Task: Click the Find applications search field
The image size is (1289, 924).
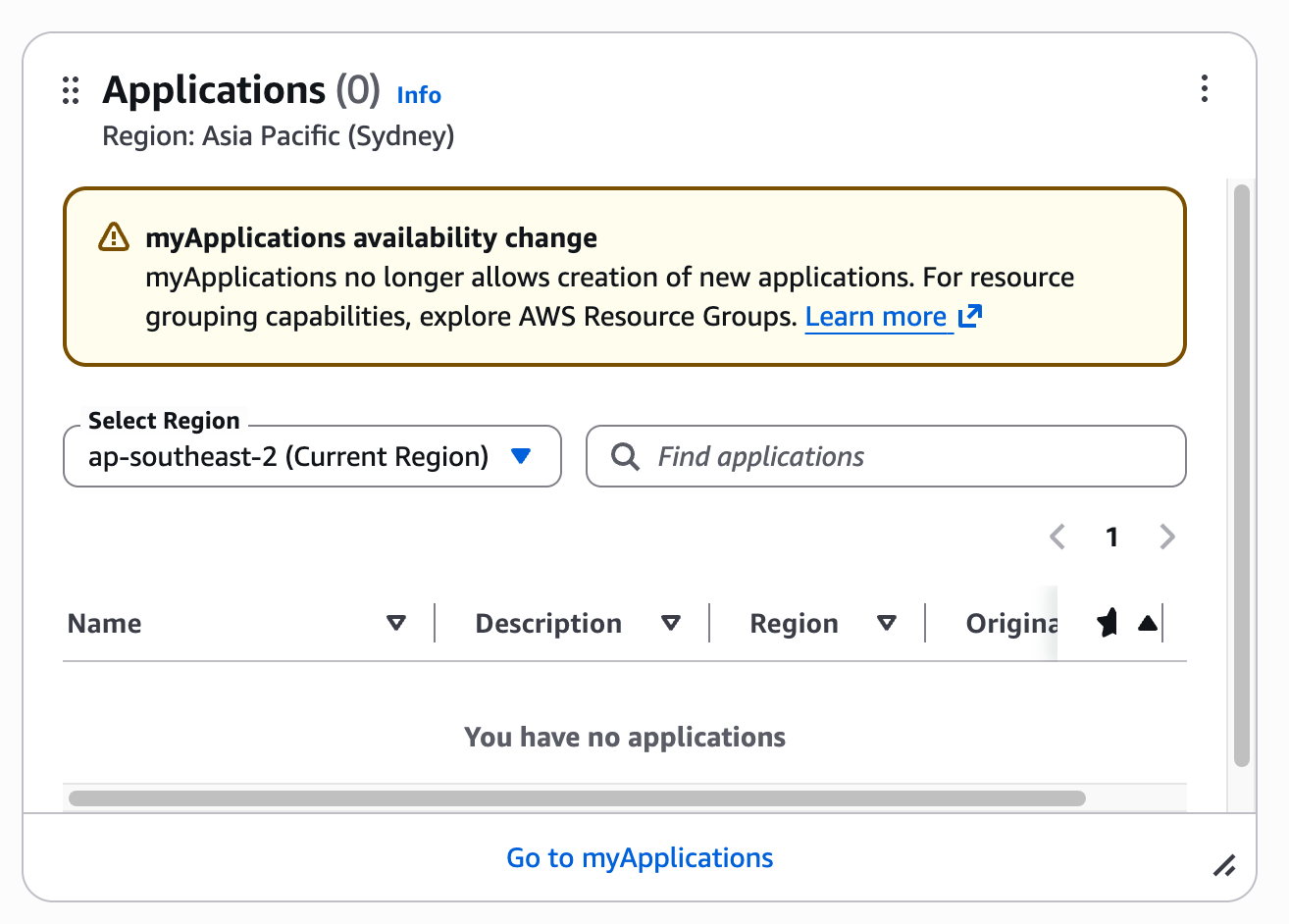Action: pyautogui.click(x=886, y=456)
